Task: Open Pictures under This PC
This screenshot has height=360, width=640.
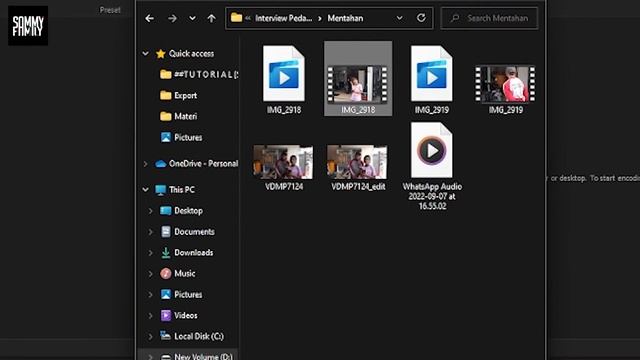Action: pos(181,295)
